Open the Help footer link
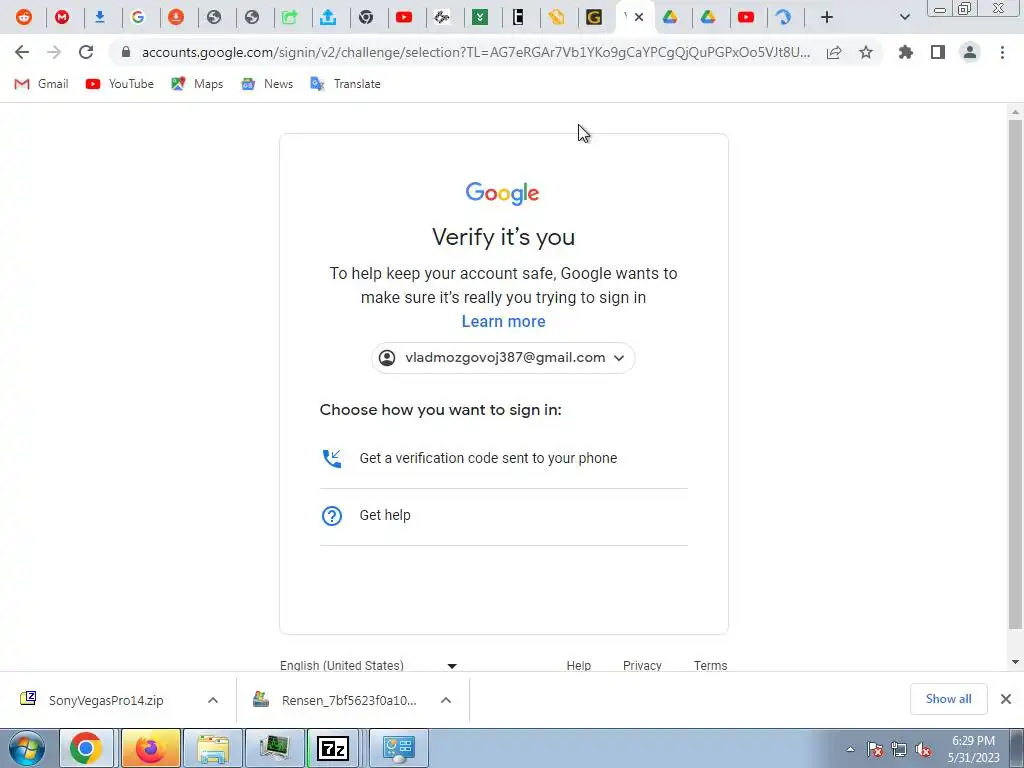This screenshot has height=768, width=1024. pyautogui.click(x=579, y=665)
